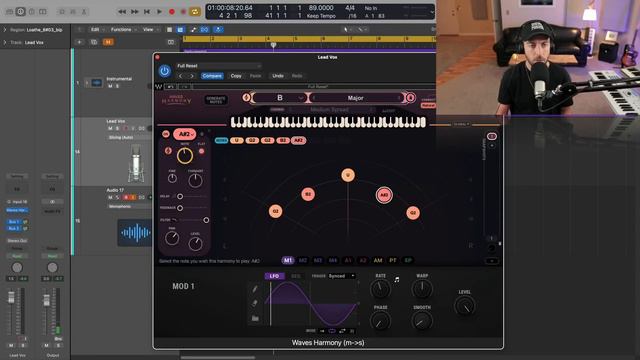Click the Fine knob
The image size is (640, 360).
coord(172,178)
